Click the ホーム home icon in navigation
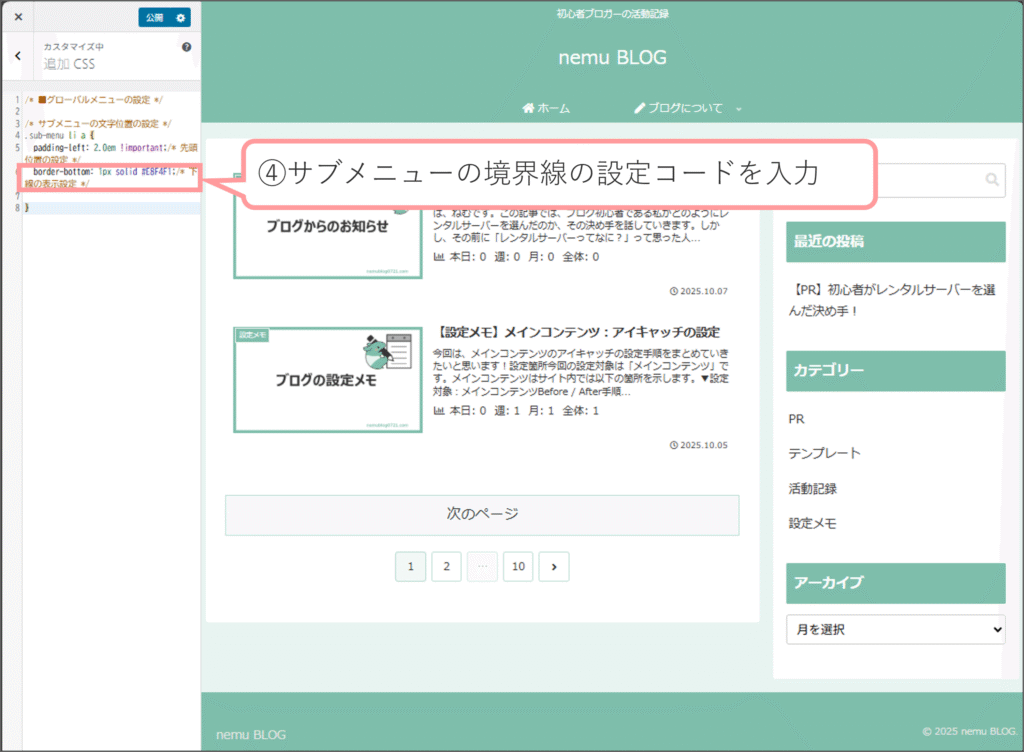Viewport: 1024px width, 752px height. pos(528,108)
